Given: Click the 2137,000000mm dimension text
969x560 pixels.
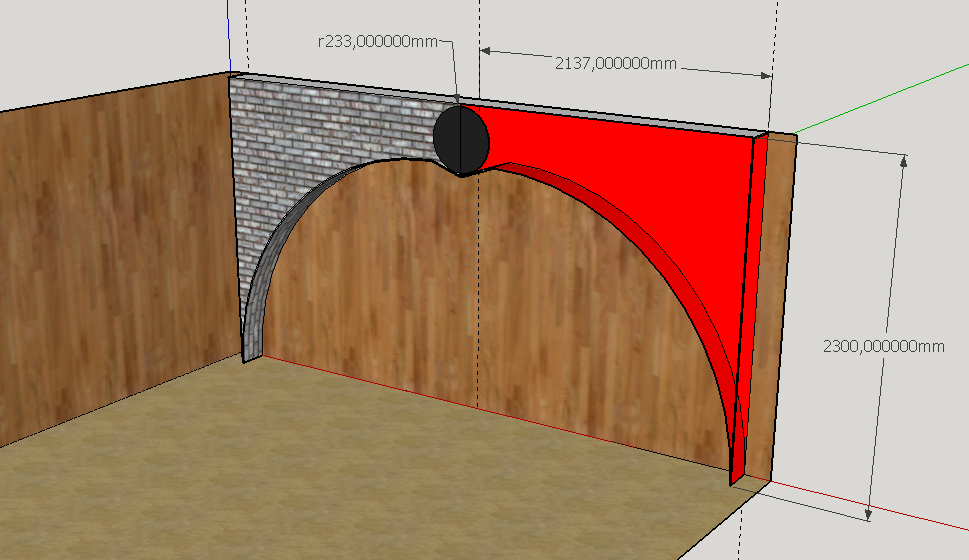Looking at the screenshot, I should tap(616, 63).
